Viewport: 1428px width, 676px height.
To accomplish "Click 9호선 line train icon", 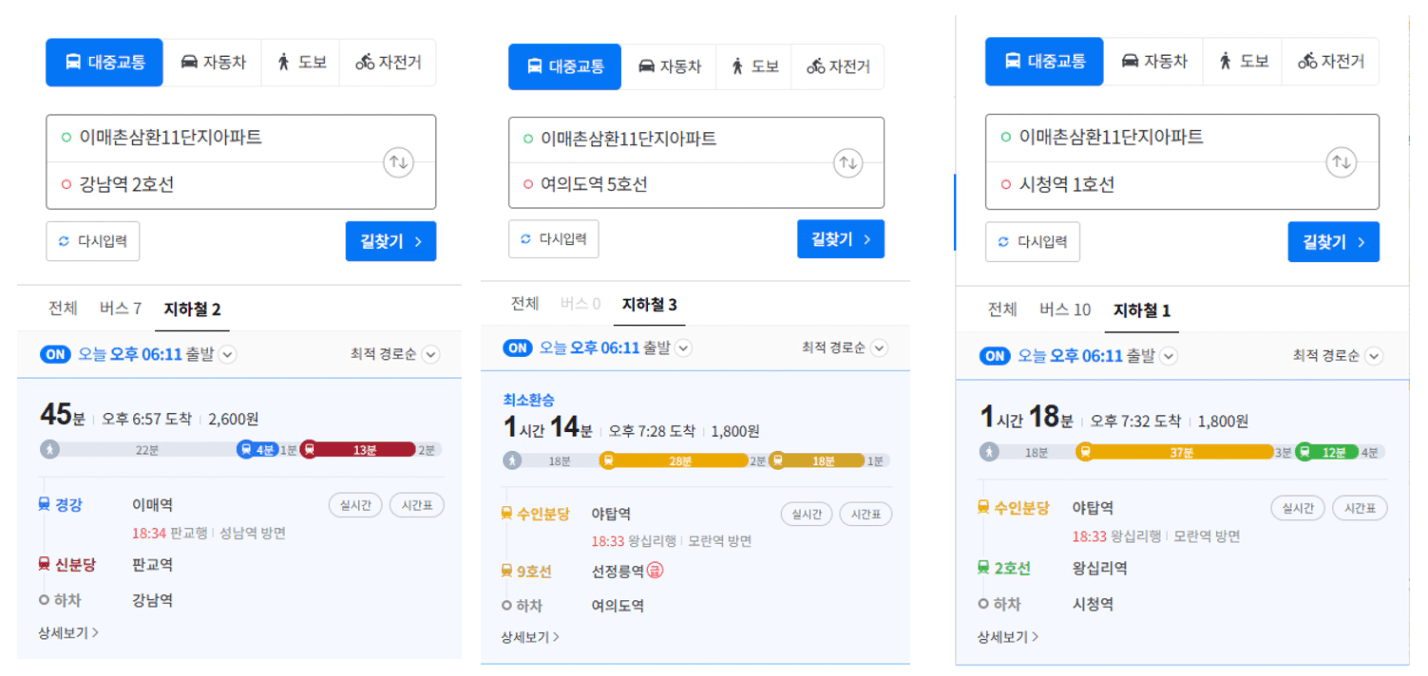I will click(506, 572).
